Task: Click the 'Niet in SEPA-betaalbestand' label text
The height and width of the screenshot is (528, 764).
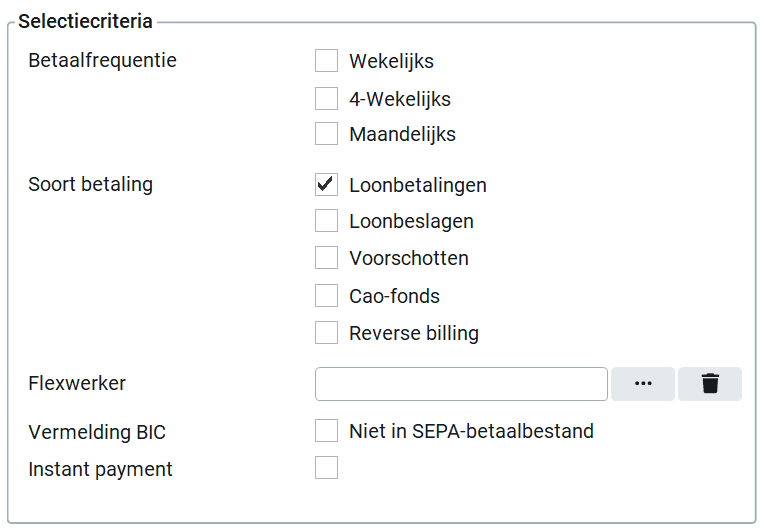Action: click(471, 432)
